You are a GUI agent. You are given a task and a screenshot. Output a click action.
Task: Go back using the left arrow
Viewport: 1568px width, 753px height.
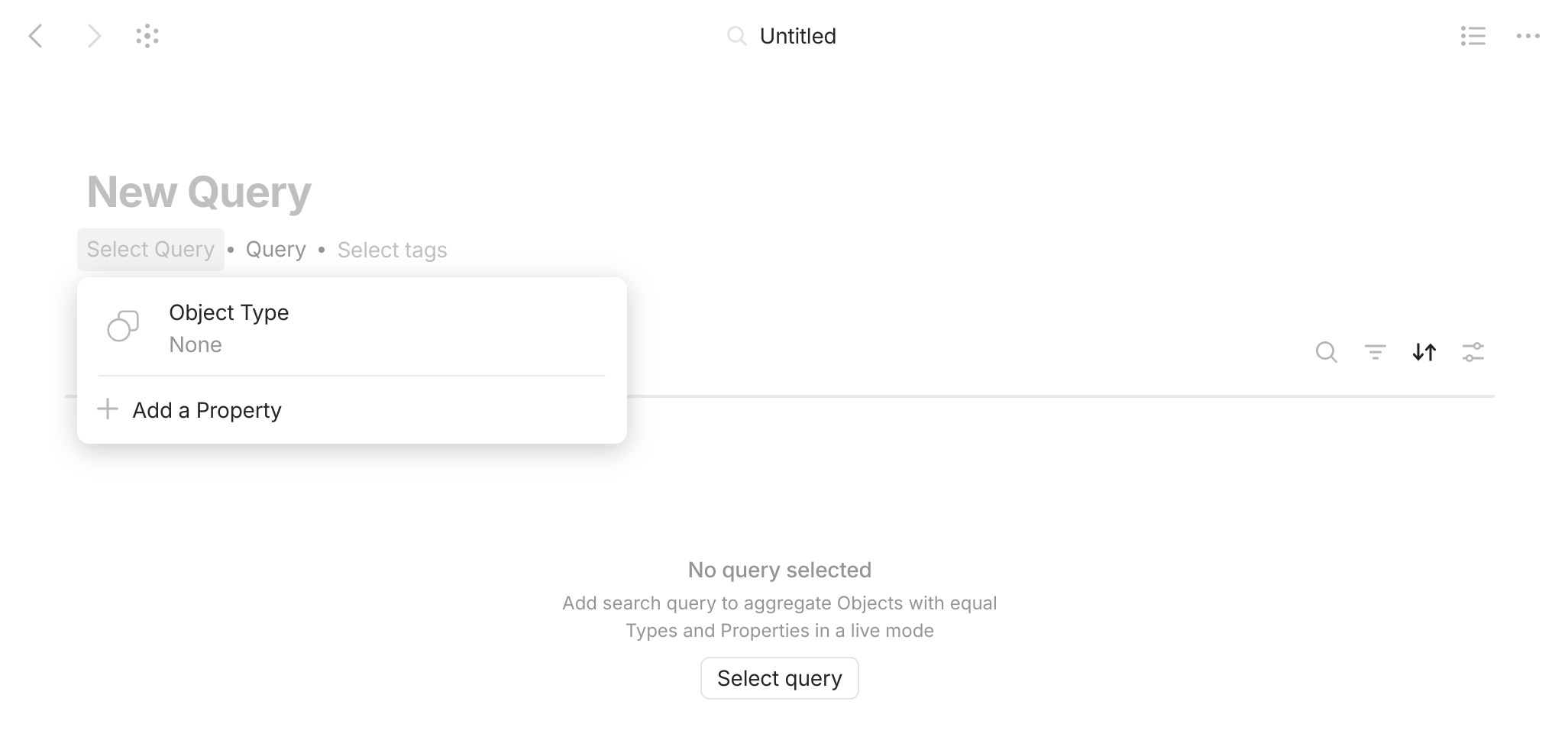[x=35, y=36]
